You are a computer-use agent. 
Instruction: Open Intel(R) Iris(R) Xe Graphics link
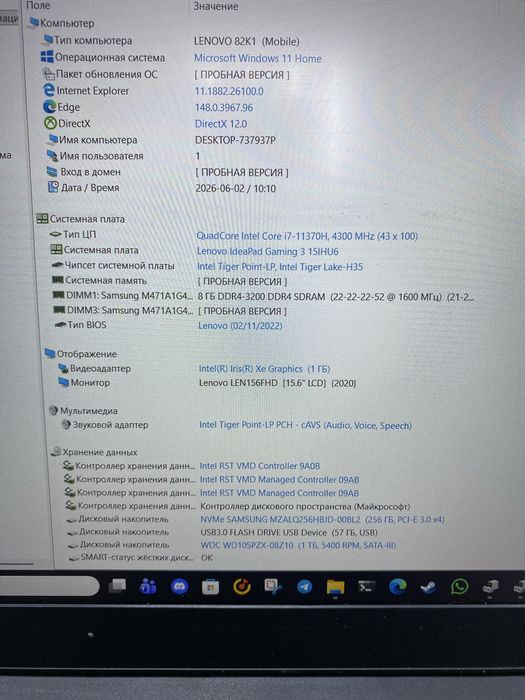[264, 369]
